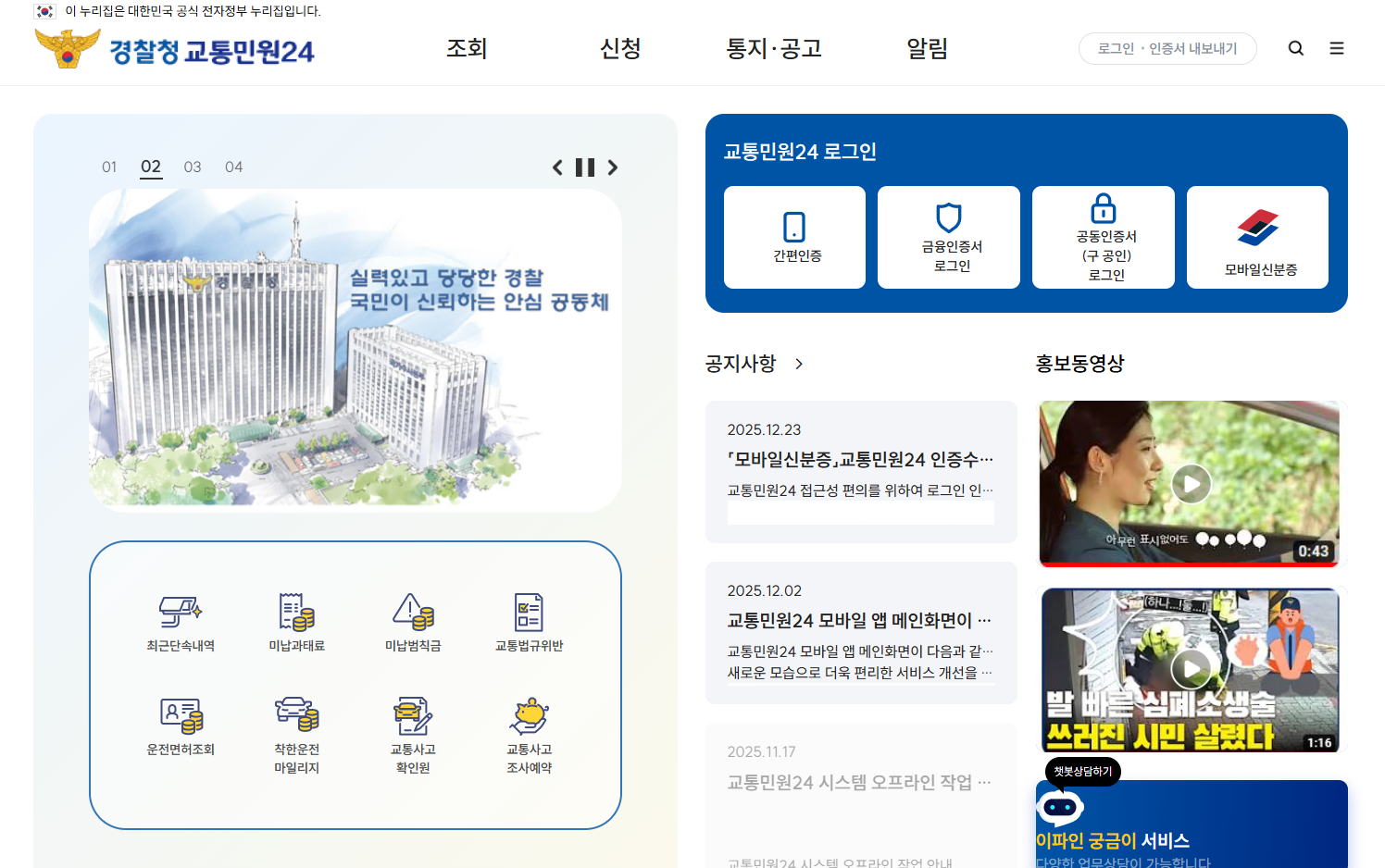Open the 2025.12.02 모바일 앱 메인화면 notice
This screenshot has height=868, width=1385.
861,633
